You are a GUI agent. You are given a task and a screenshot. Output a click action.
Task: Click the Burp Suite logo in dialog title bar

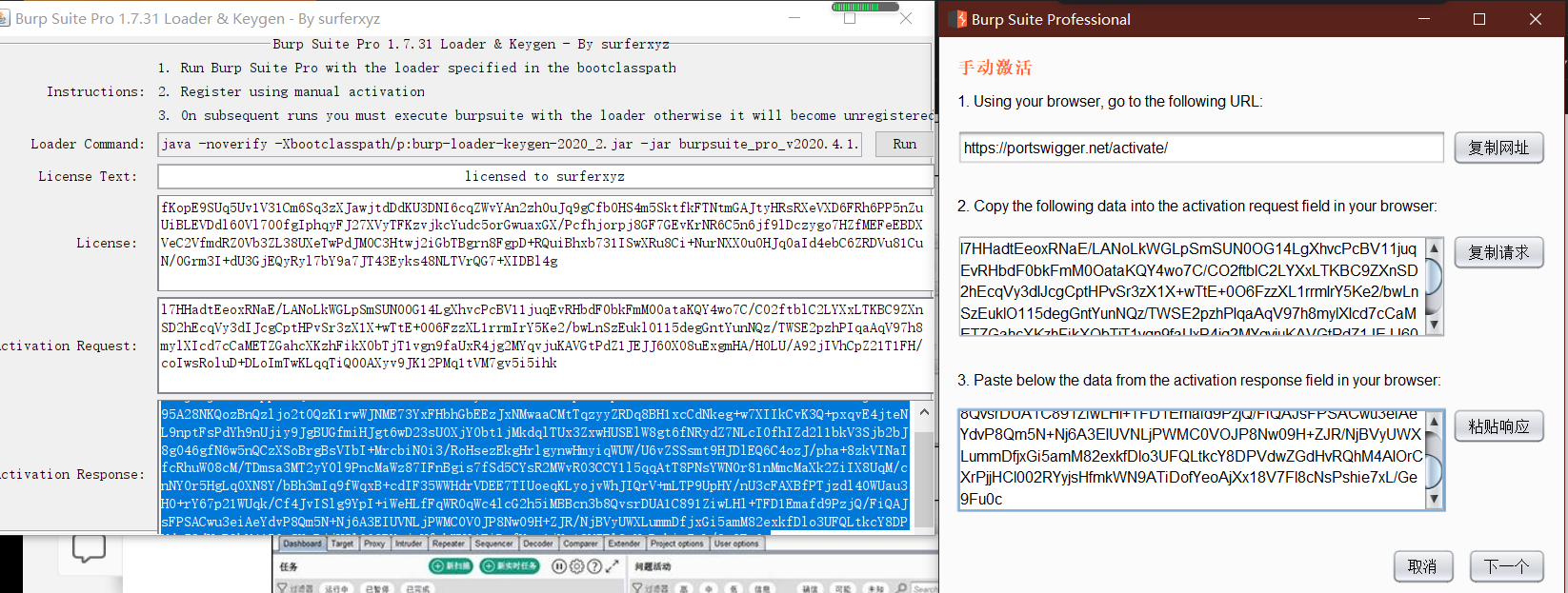[957, 19]
